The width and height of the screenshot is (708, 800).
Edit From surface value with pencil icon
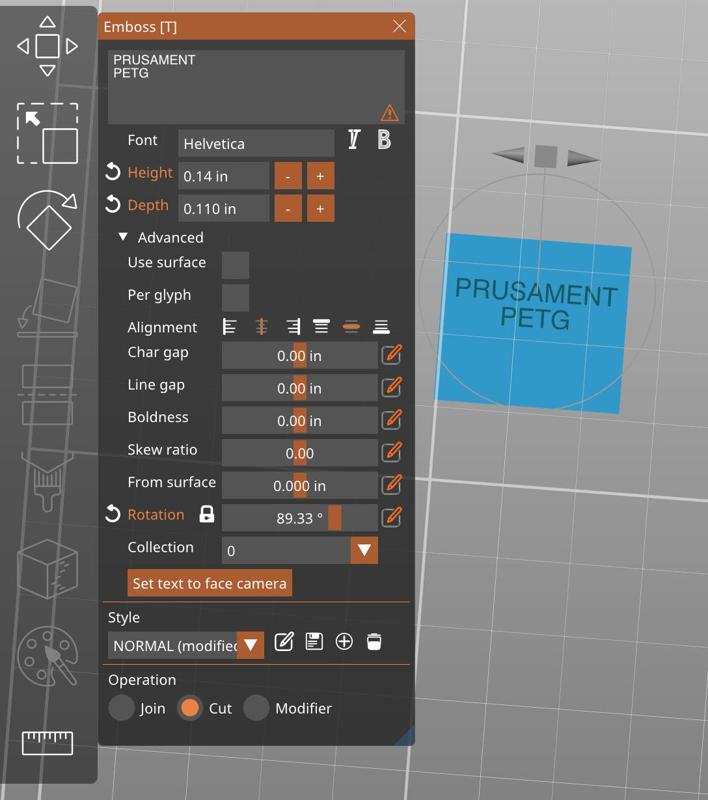click(x=391, y=485)
